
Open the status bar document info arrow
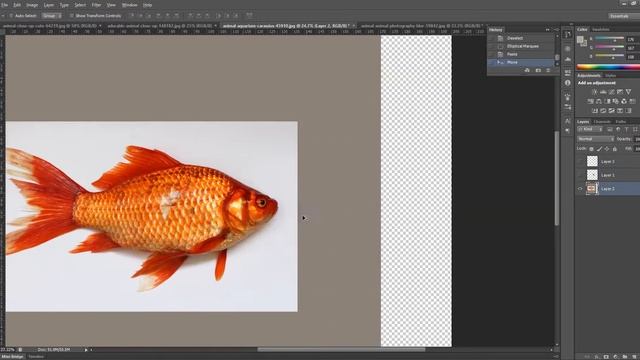point(86,350)
